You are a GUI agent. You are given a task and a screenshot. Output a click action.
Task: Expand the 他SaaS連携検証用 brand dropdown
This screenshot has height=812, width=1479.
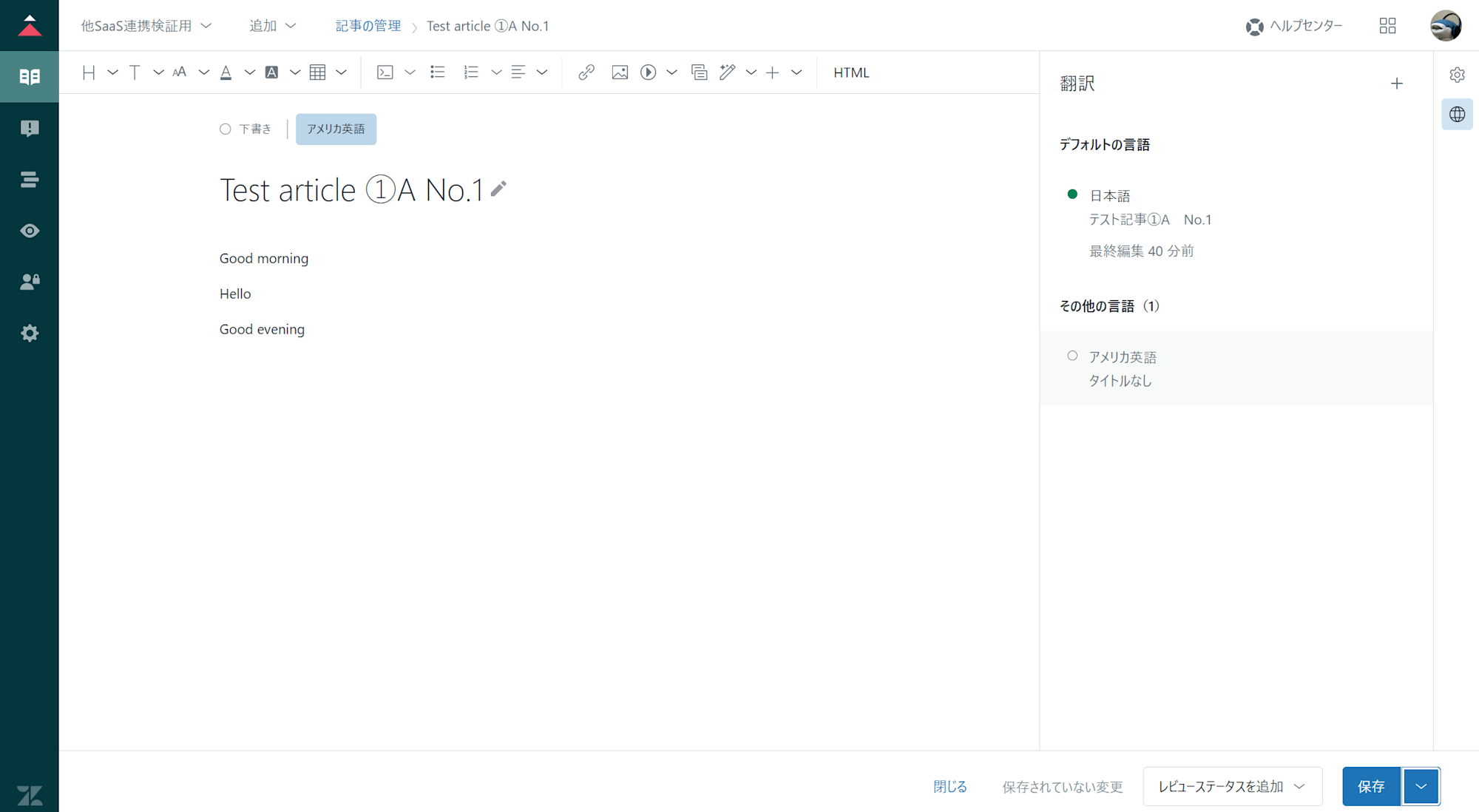[x=146, y=26]
